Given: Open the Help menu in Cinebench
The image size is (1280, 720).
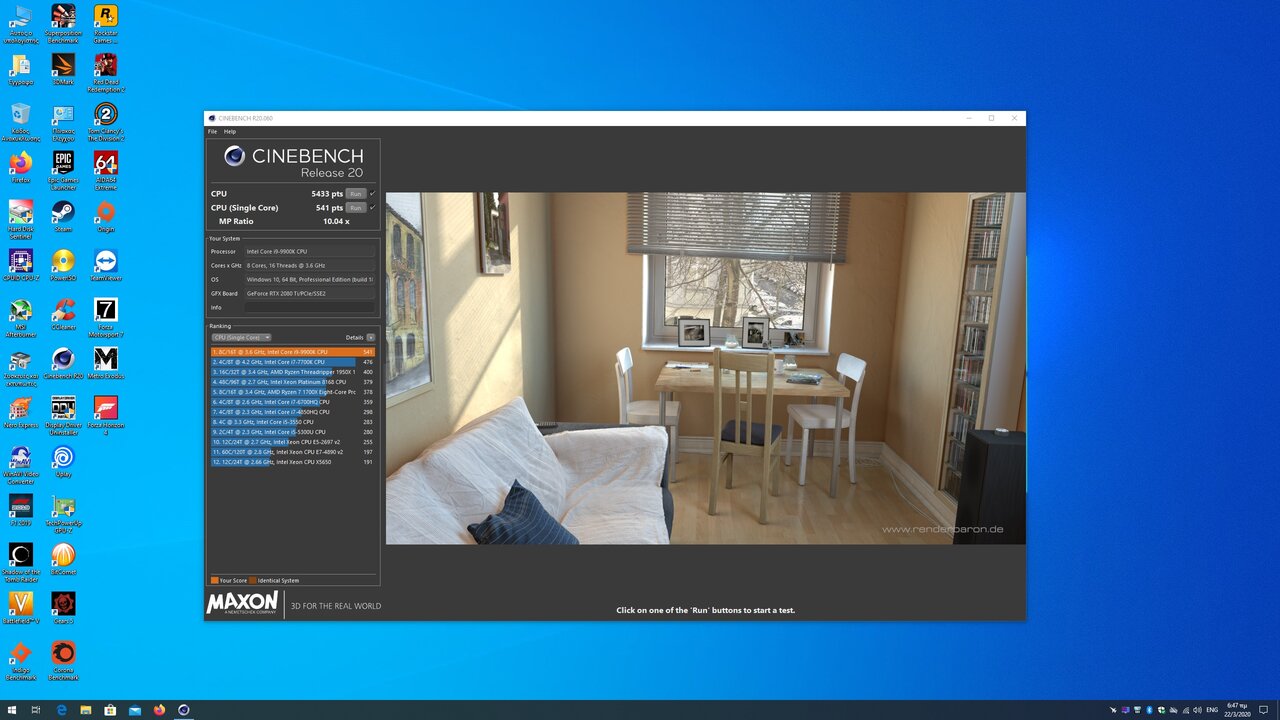Looking at the screenshot, I should [x=230, y=131].
